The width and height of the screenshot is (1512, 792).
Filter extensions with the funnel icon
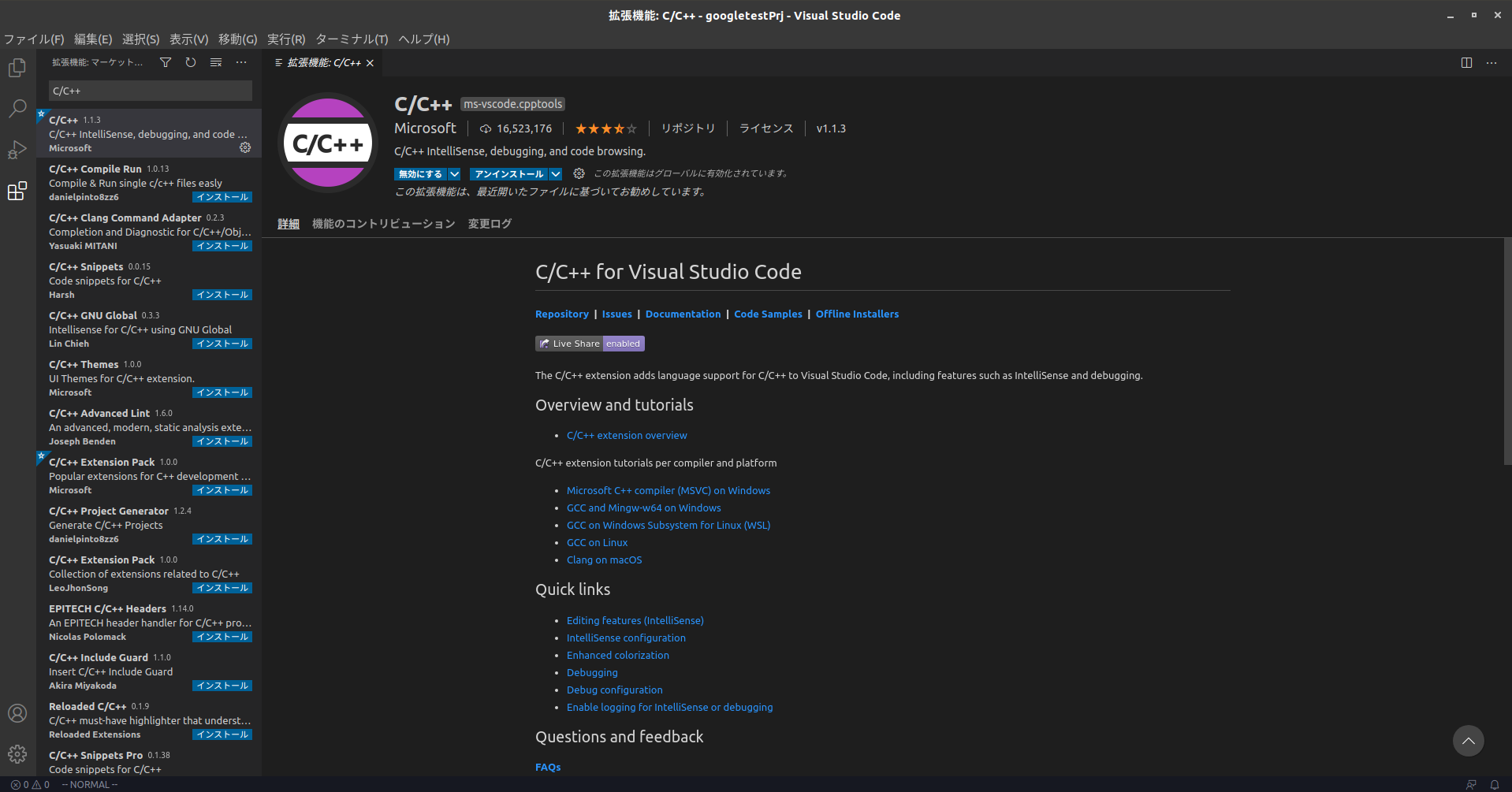pyautogui.click(x=166, y=62)
